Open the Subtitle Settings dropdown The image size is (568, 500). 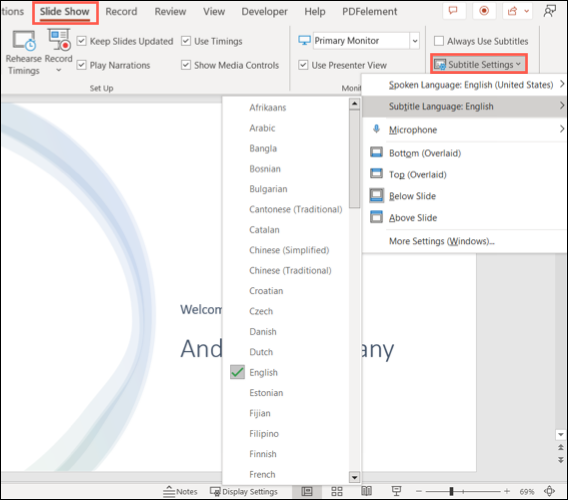point(478,64)
